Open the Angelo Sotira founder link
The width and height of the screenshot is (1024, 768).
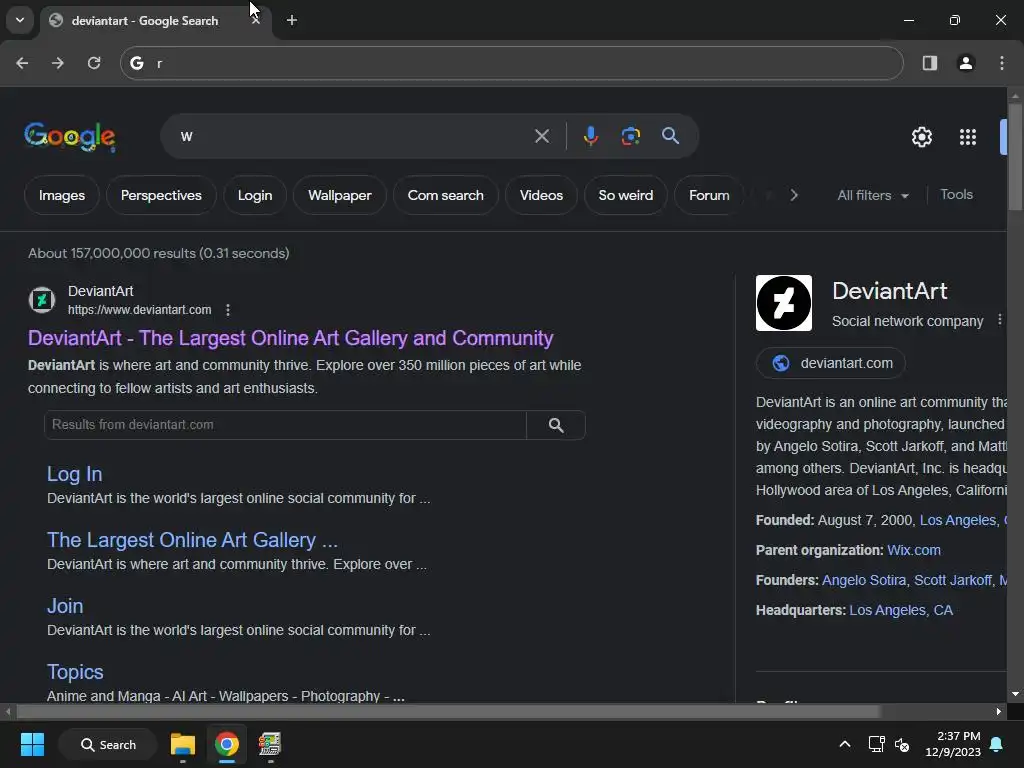tap(864, 581)
